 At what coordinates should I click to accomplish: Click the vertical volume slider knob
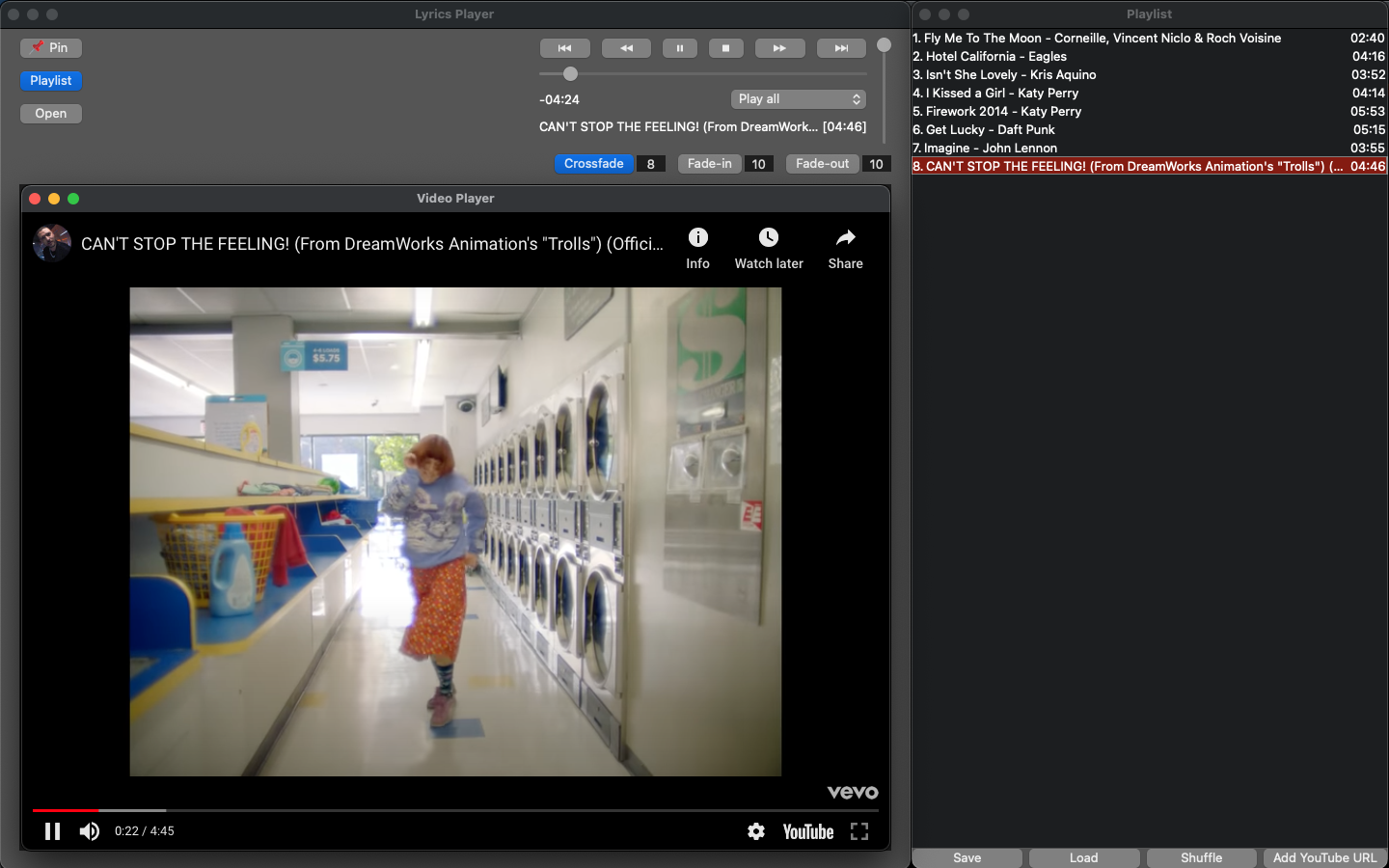click(x=884, y=45)
